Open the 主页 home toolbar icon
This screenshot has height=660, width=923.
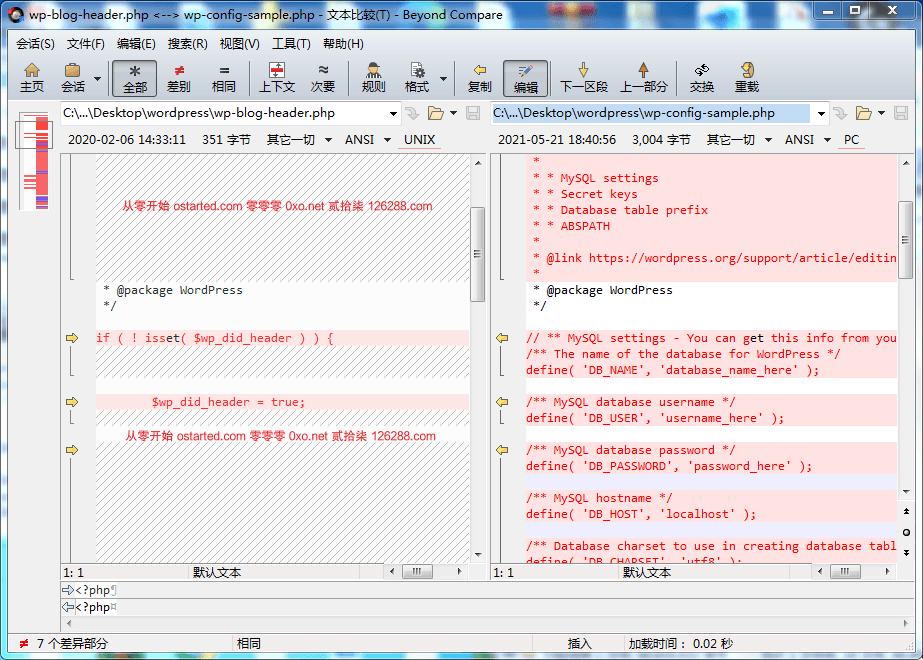[x=32, y=78]
